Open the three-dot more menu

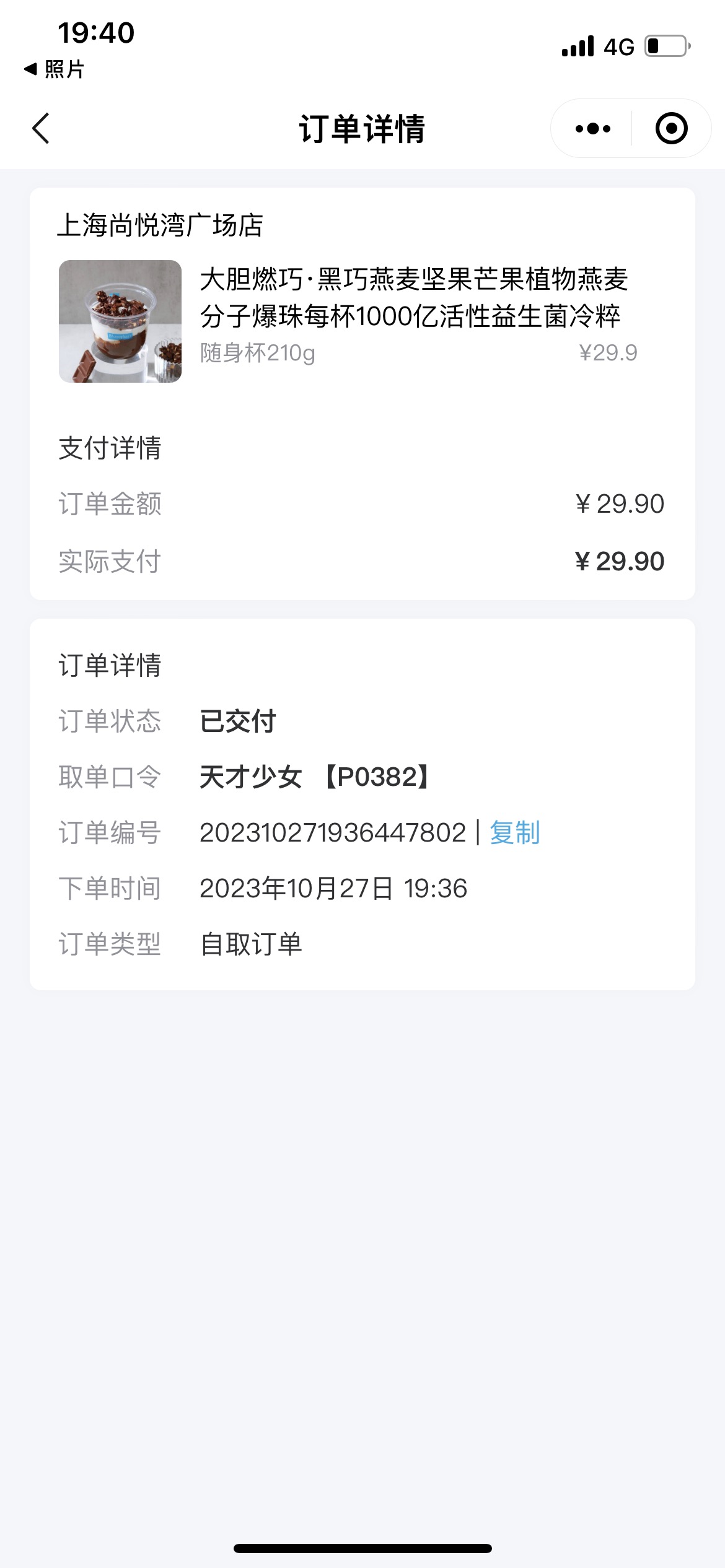point(592,128)
